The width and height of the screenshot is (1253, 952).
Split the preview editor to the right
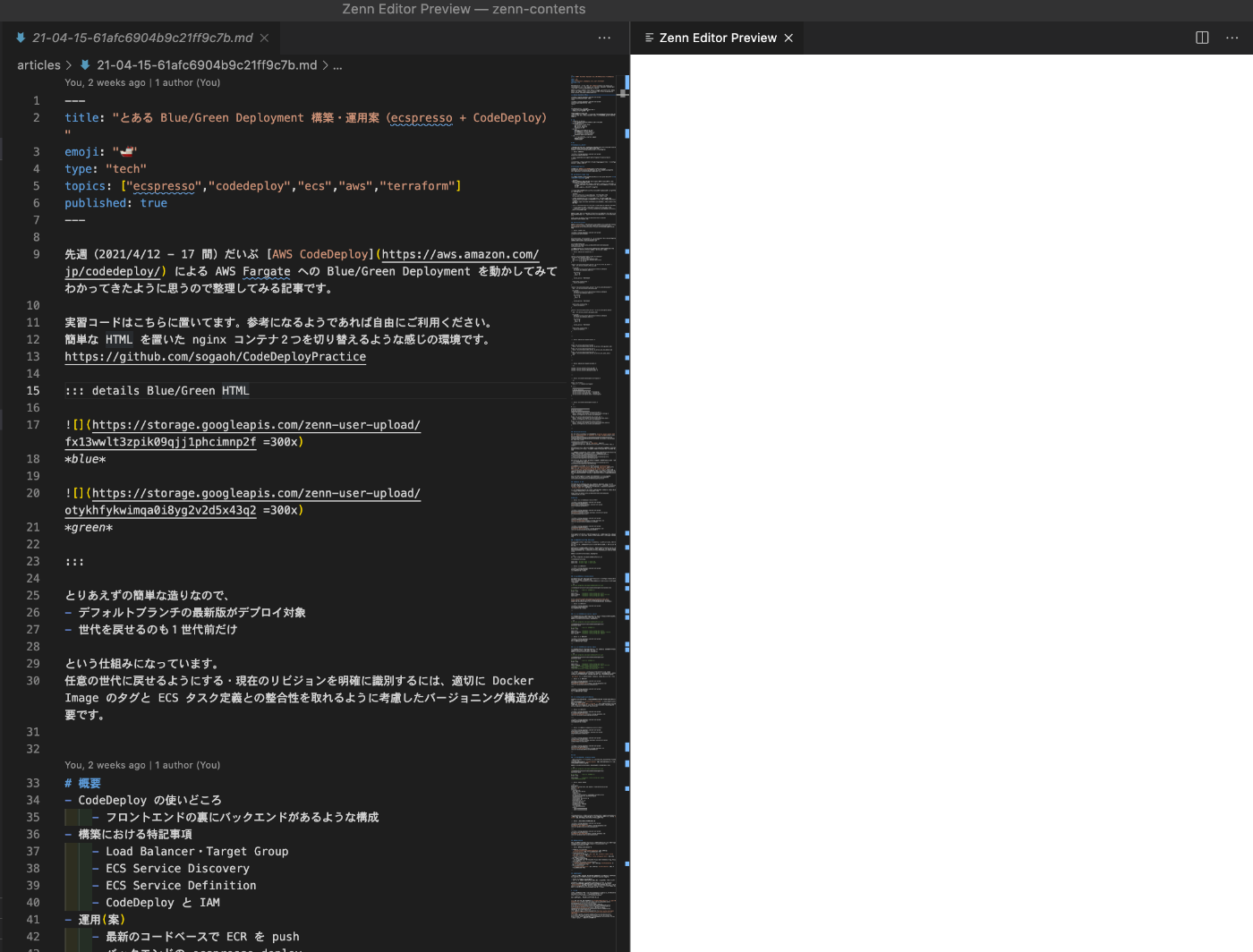tap(1202, 38)
